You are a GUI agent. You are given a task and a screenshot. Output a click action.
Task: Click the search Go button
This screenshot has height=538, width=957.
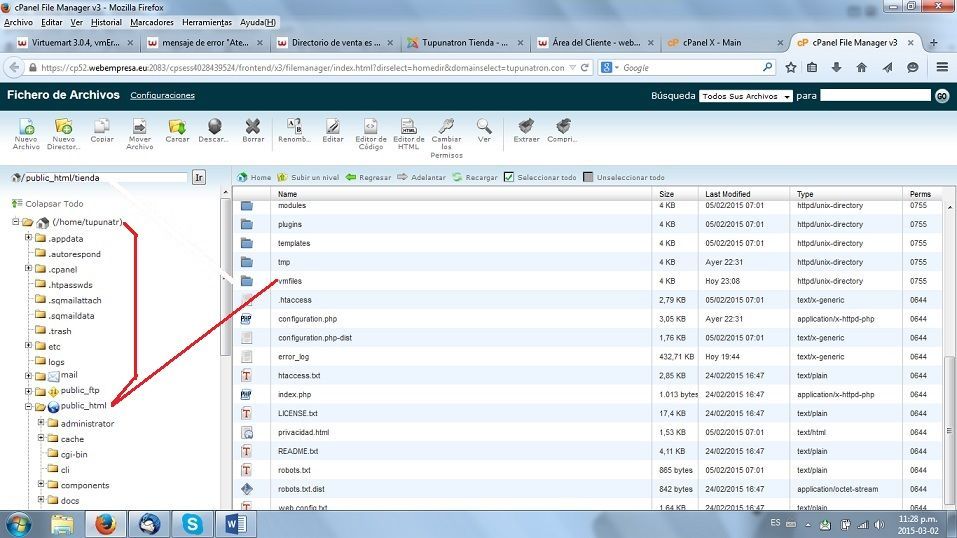942,96
